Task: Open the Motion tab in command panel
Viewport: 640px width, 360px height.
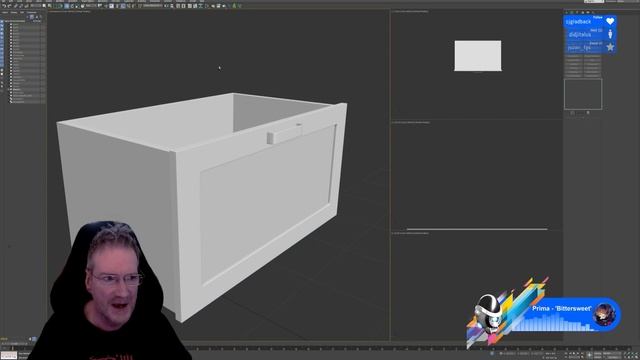Action: [x=583, y=12]
